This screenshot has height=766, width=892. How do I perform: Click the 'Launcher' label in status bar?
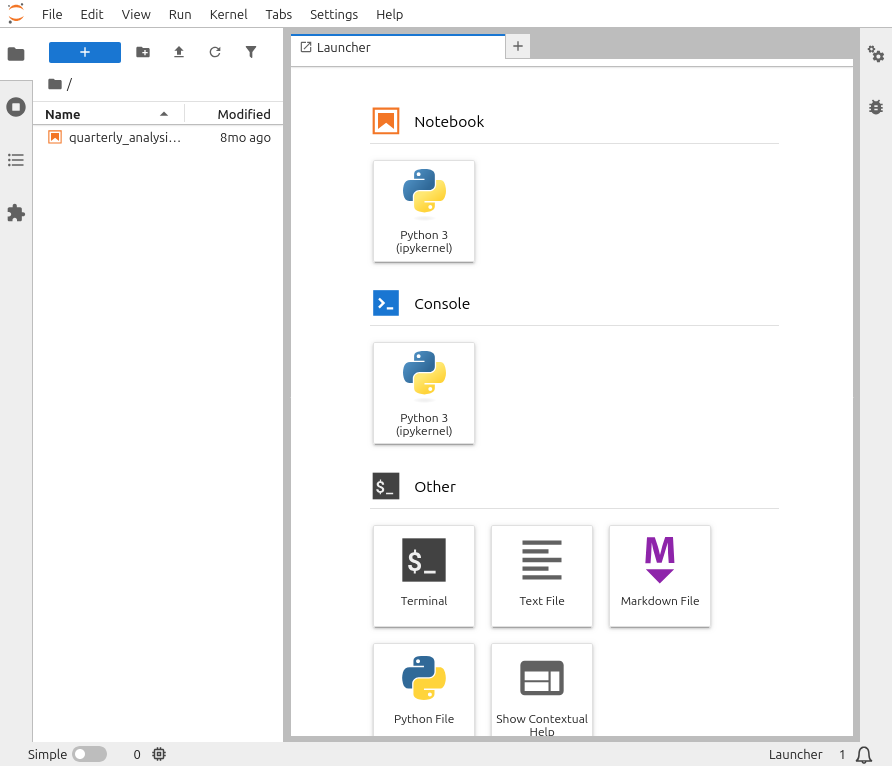point(795,755)
